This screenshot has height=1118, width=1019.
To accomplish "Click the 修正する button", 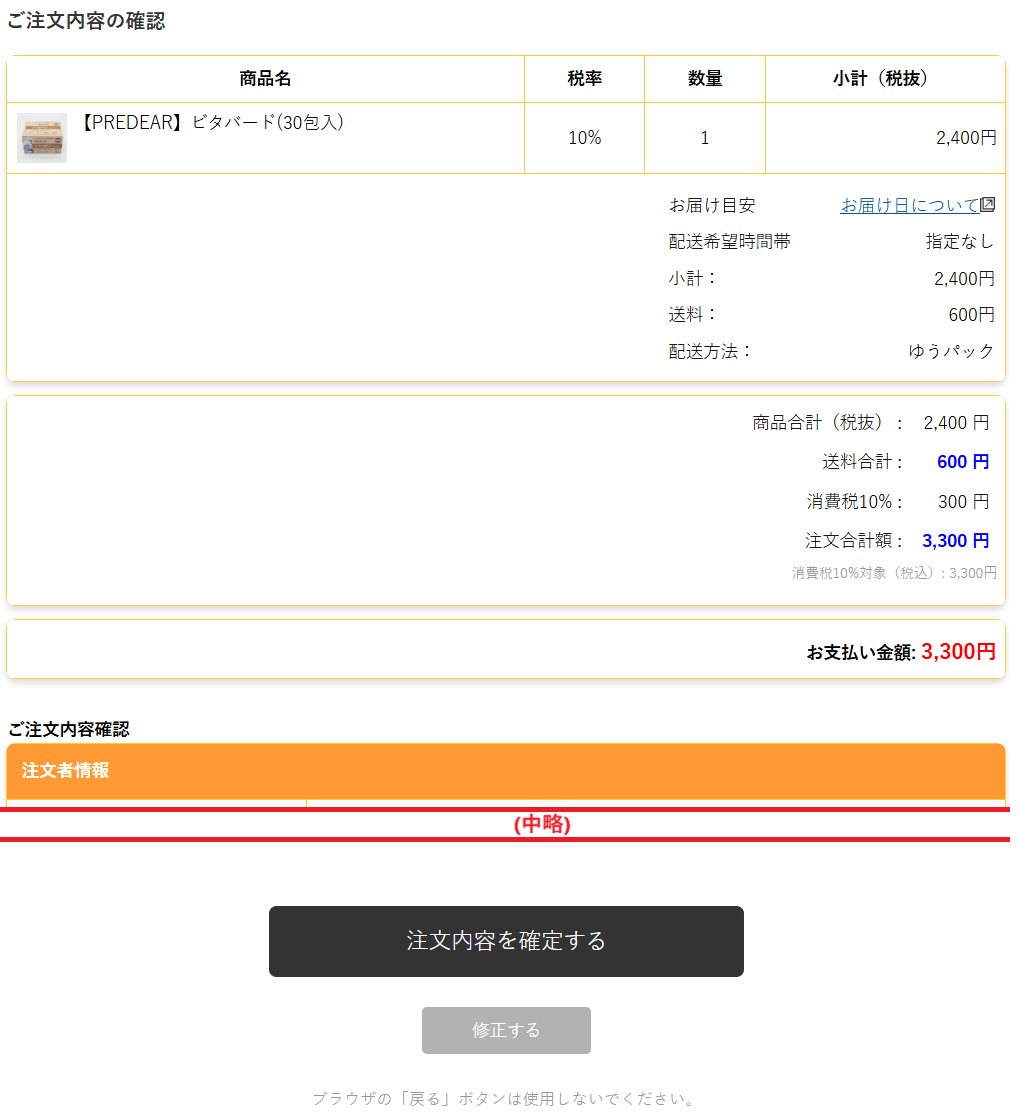I will 506,1030.
